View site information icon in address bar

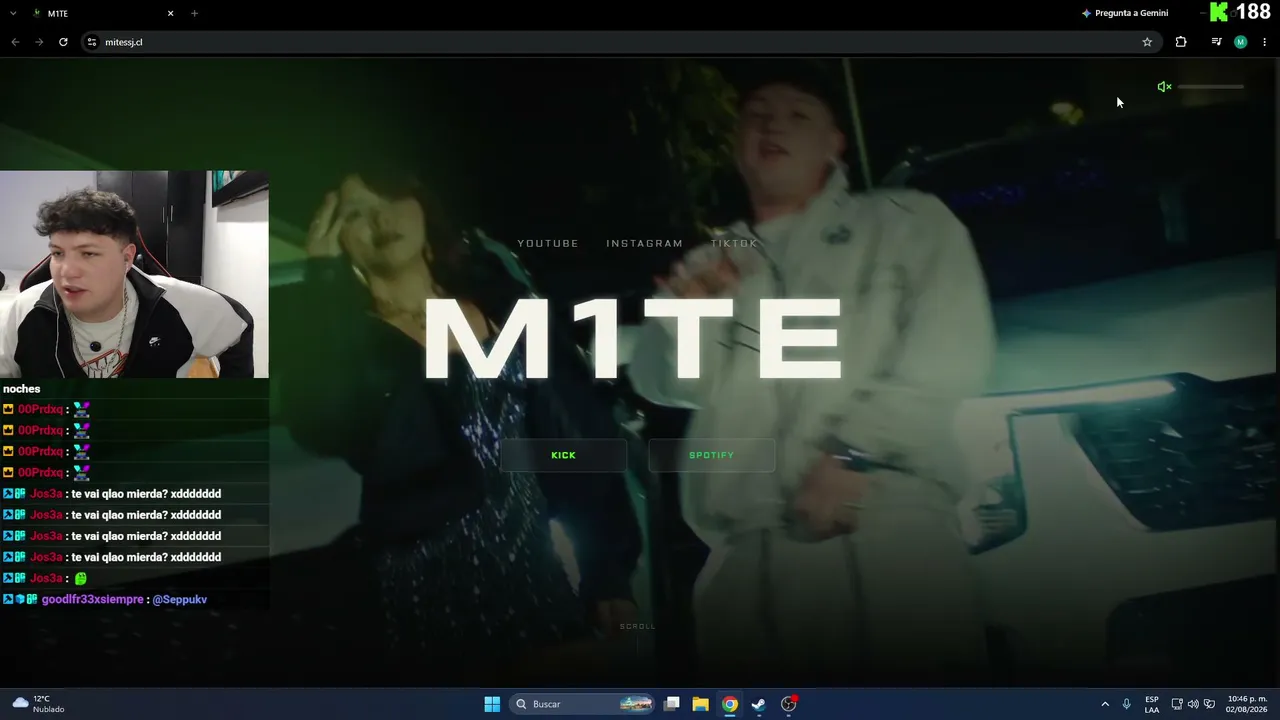pos(91,42)
